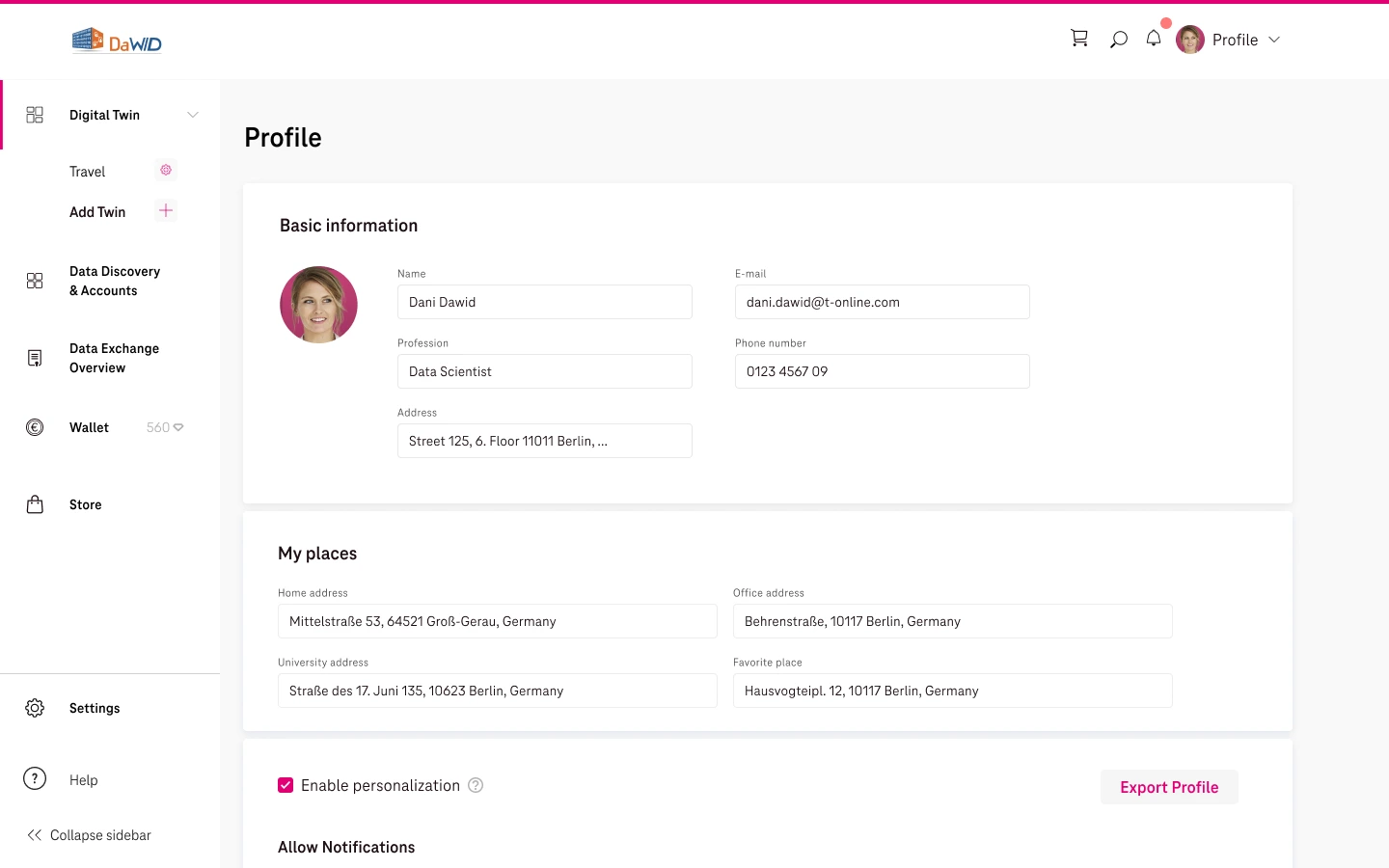
Task: Click the Travel twin settings icon
Action: tap(166, 171)
